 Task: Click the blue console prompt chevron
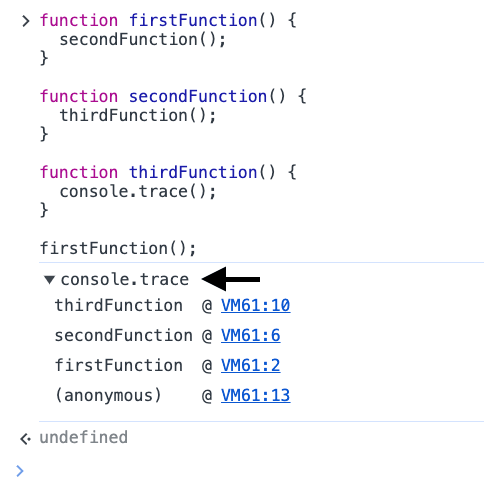[x=20, y=471]
